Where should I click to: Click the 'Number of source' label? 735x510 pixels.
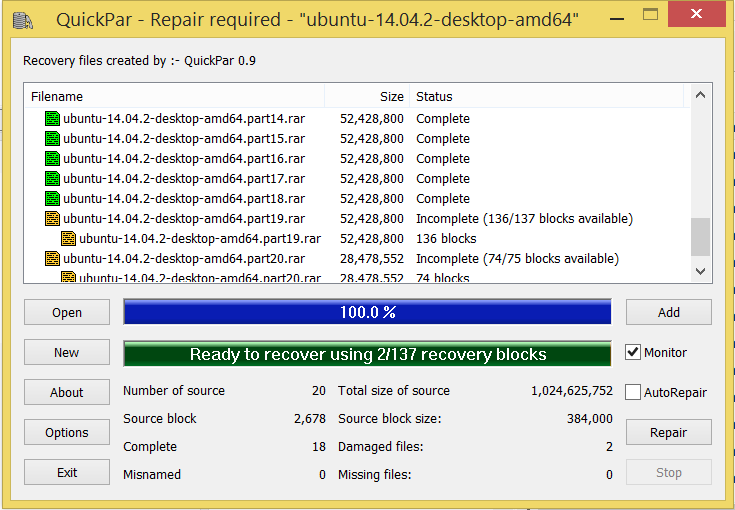coord(174,390)
